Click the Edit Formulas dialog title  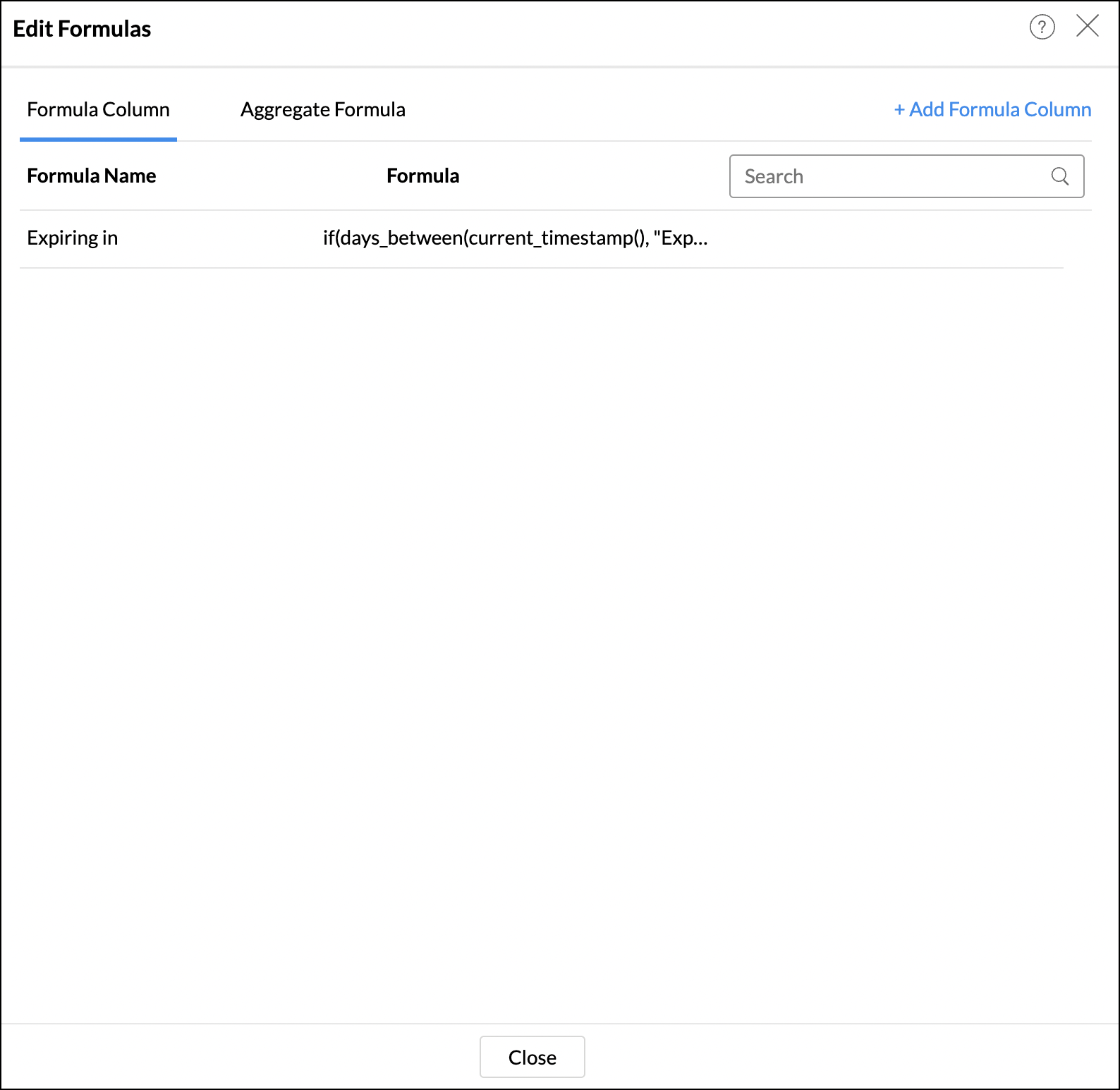(82, 29)
